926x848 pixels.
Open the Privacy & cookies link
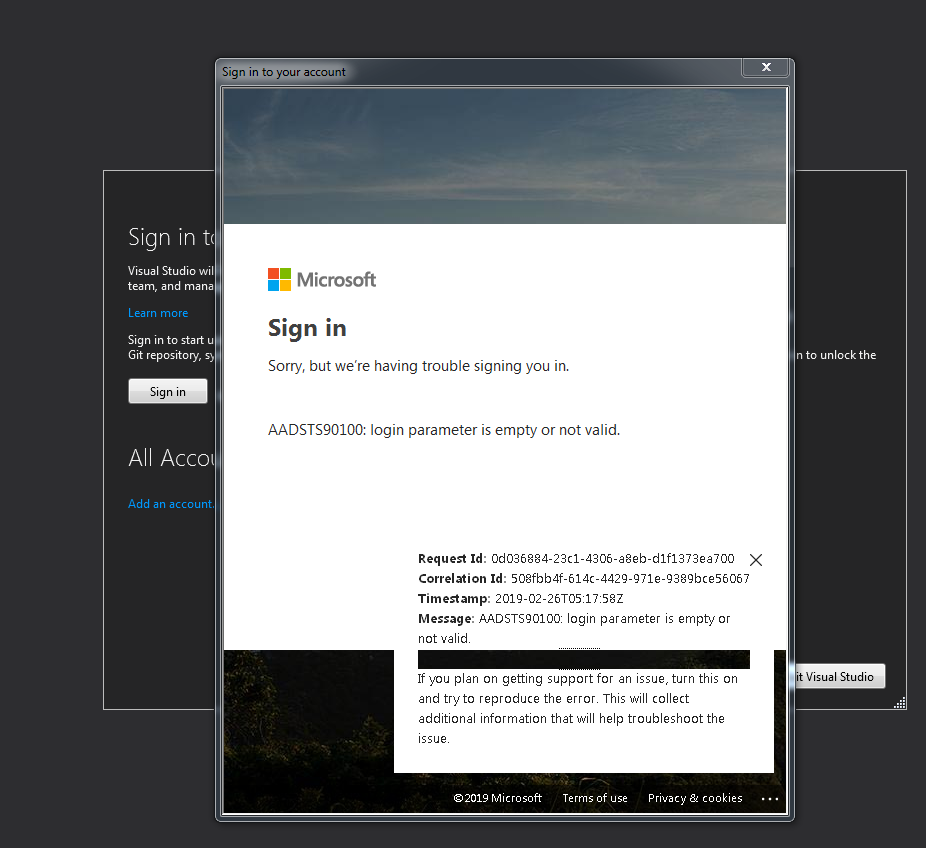coord(695,798)
